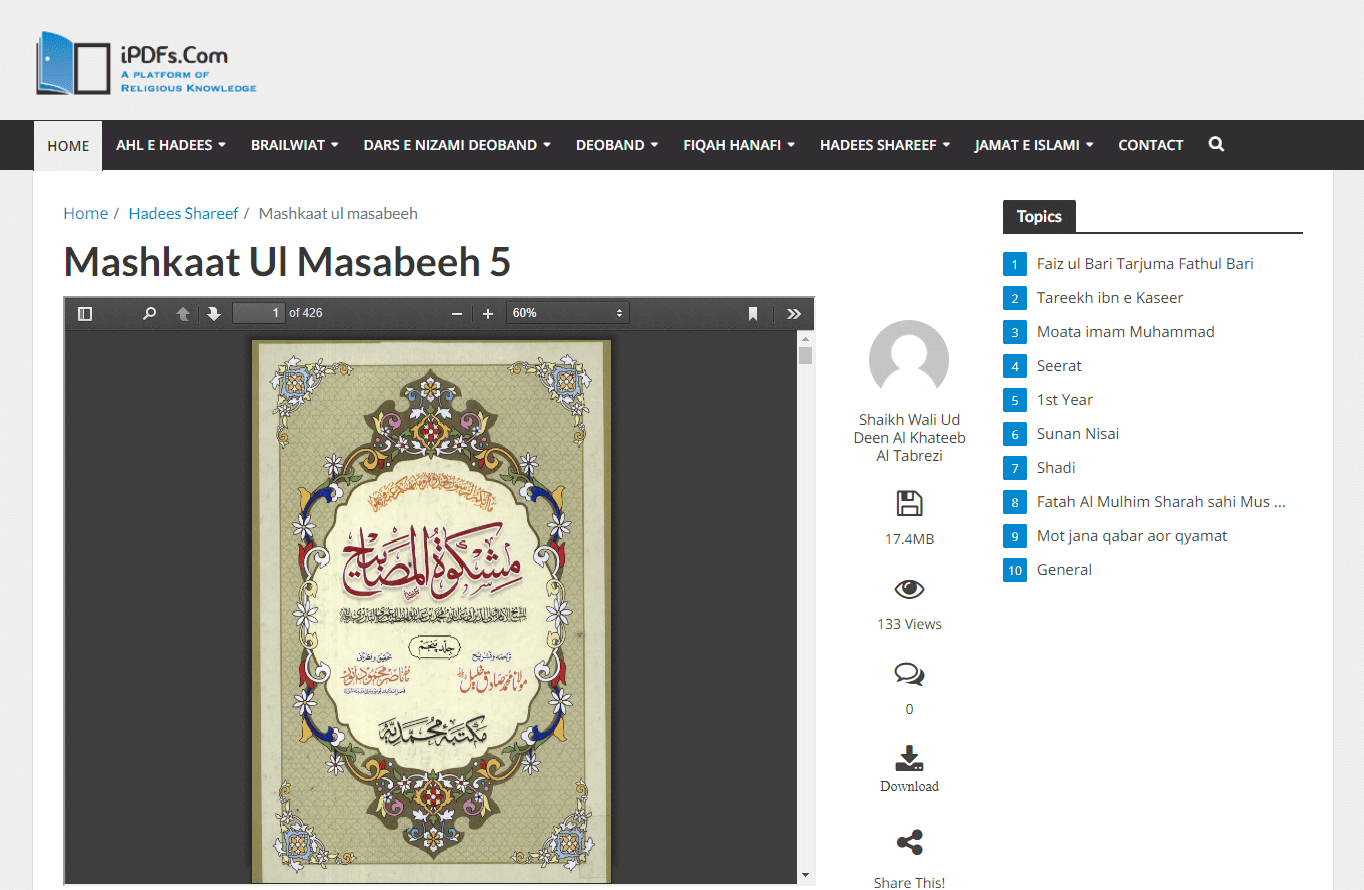The image size is (1364, 890).
Task: Expand the Fiqah Hanafi menu
Action: 739,145
